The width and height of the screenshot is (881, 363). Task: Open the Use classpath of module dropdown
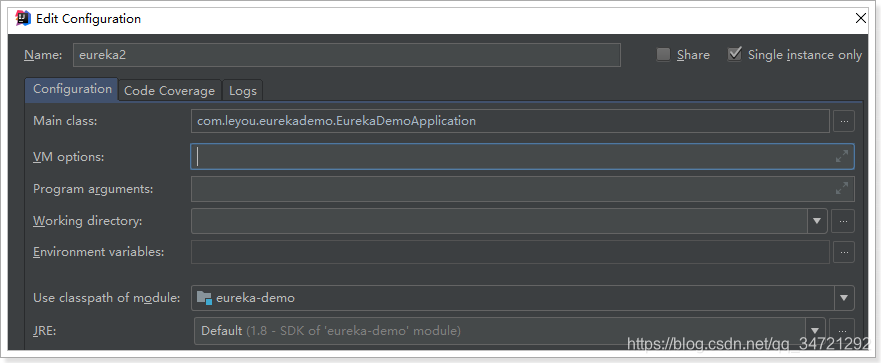click(x=844, y=298)
